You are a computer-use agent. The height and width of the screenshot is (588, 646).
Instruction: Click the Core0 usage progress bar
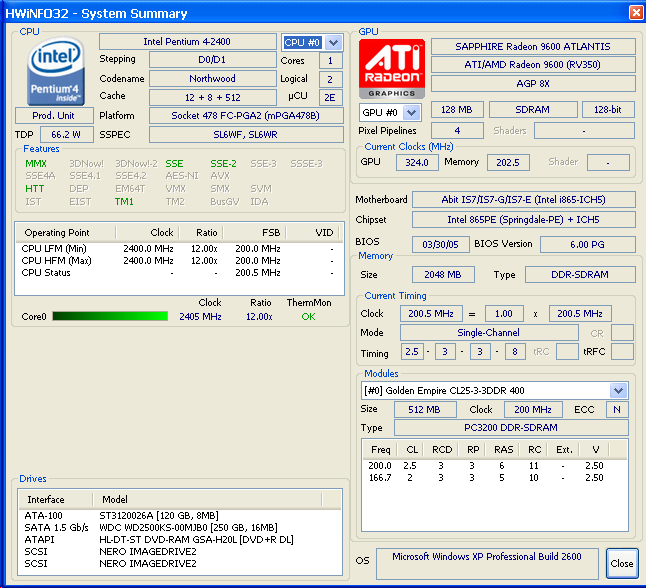point(110,316)
